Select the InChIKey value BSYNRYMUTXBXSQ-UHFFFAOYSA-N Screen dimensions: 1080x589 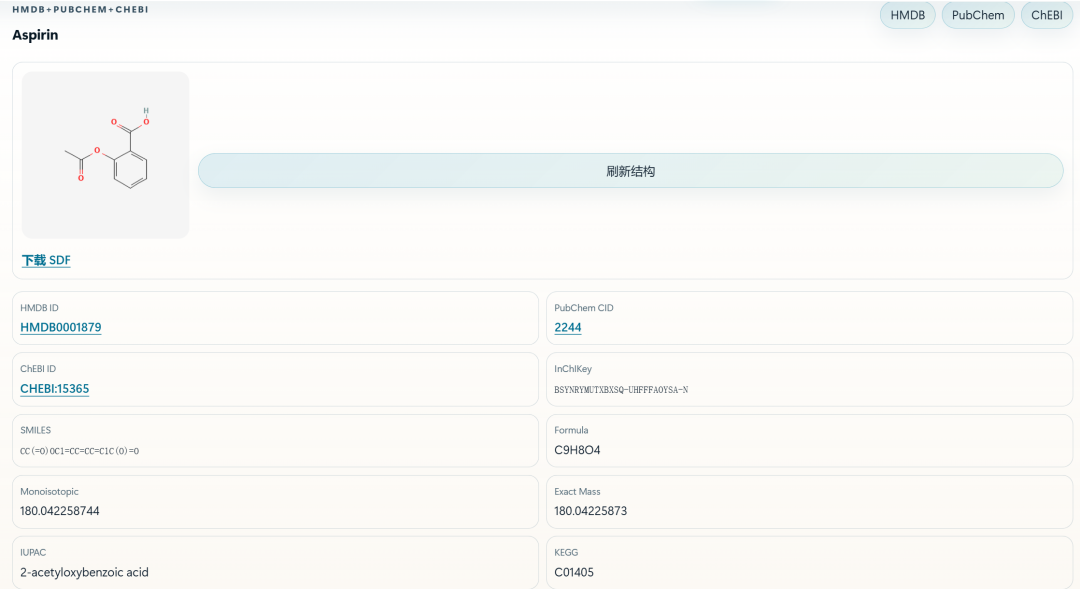pyautogui.click(x=621, y=390)
